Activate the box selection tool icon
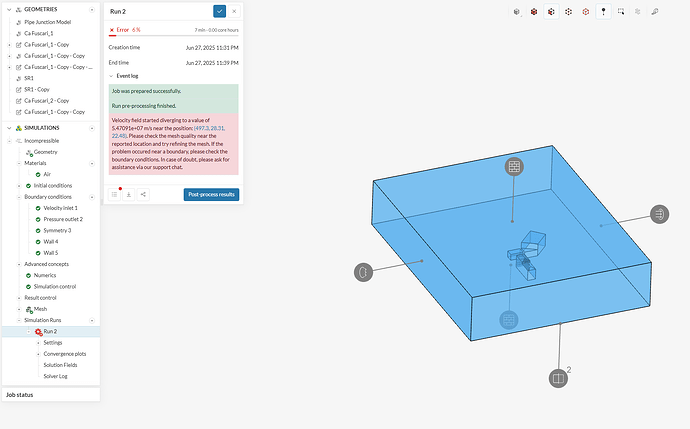 [x=620, y=12]
